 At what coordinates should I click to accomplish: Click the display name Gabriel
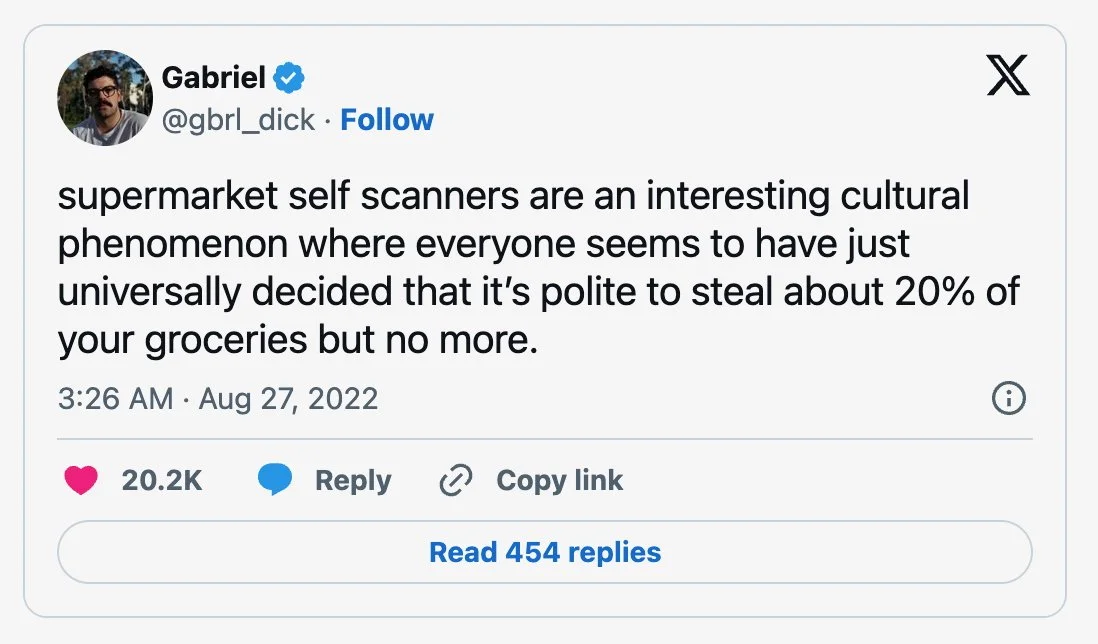[x=213, y=77]
